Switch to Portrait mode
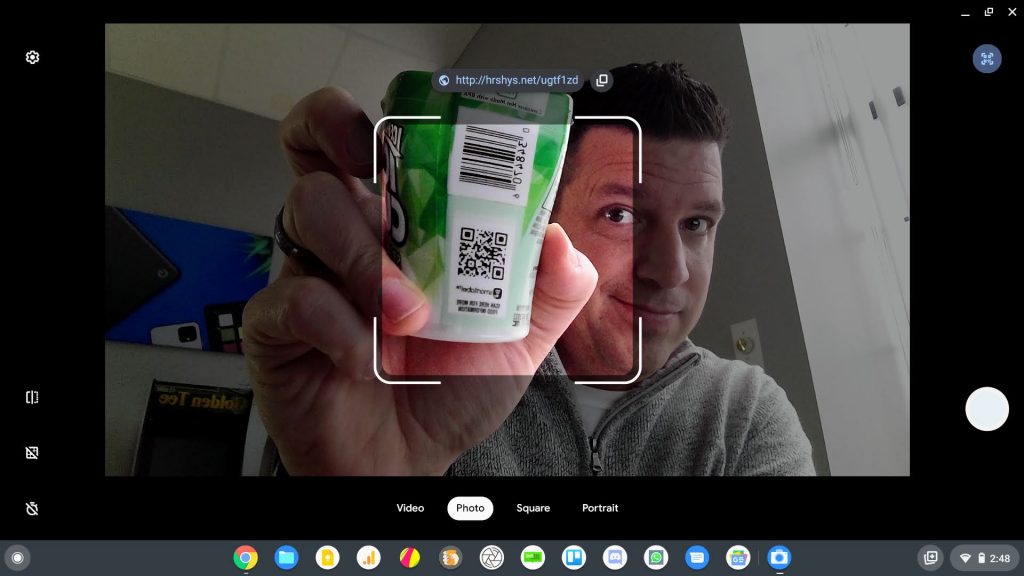 coord(600,508)
